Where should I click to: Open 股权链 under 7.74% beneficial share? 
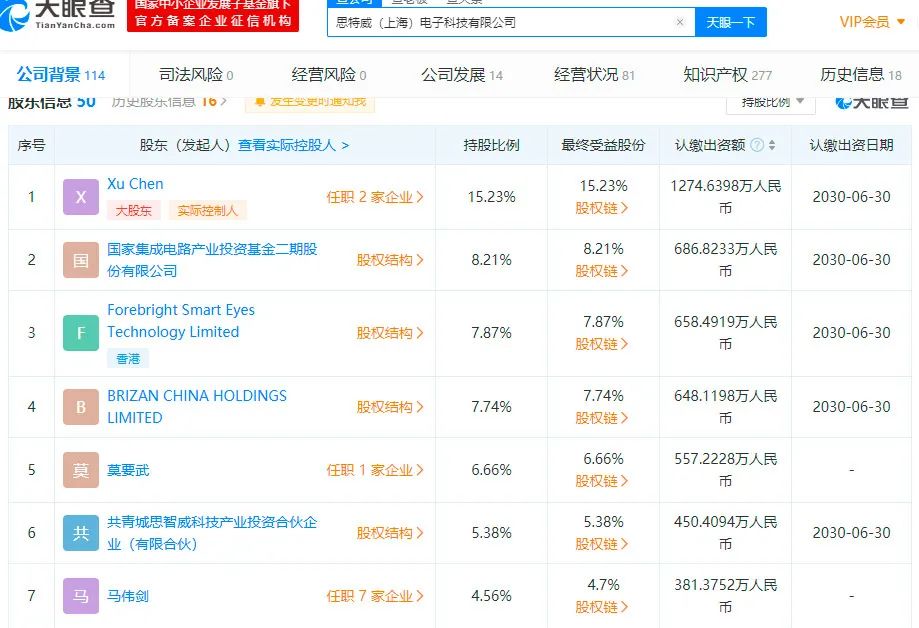[602, 418]
